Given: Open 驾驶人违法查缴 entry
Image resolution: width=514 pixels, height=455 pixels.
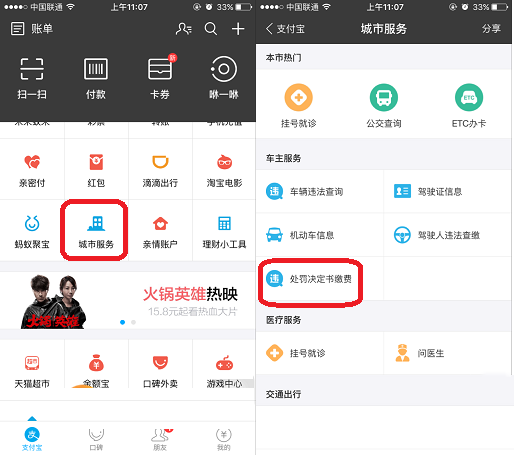Looking at the screenshot, I should pyautogui.click(x=447, y=235).
